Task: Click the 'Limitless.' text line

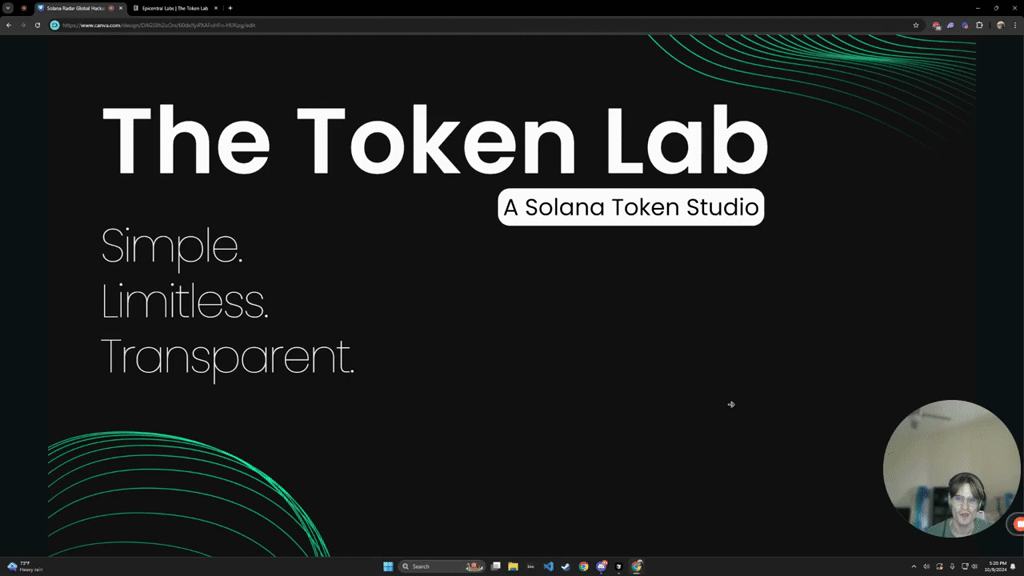Action: [184, 301]
